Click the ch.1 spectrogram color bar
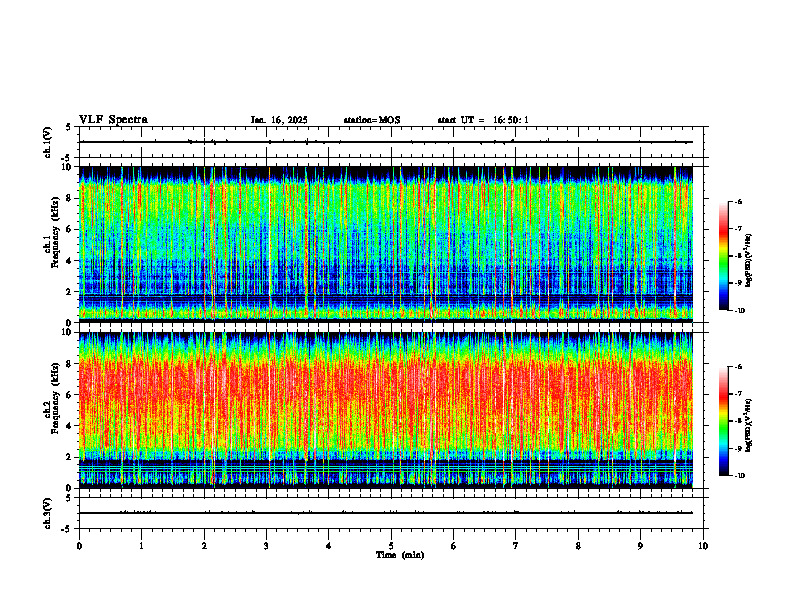792x612 pixels. click(x=723, y=256)
